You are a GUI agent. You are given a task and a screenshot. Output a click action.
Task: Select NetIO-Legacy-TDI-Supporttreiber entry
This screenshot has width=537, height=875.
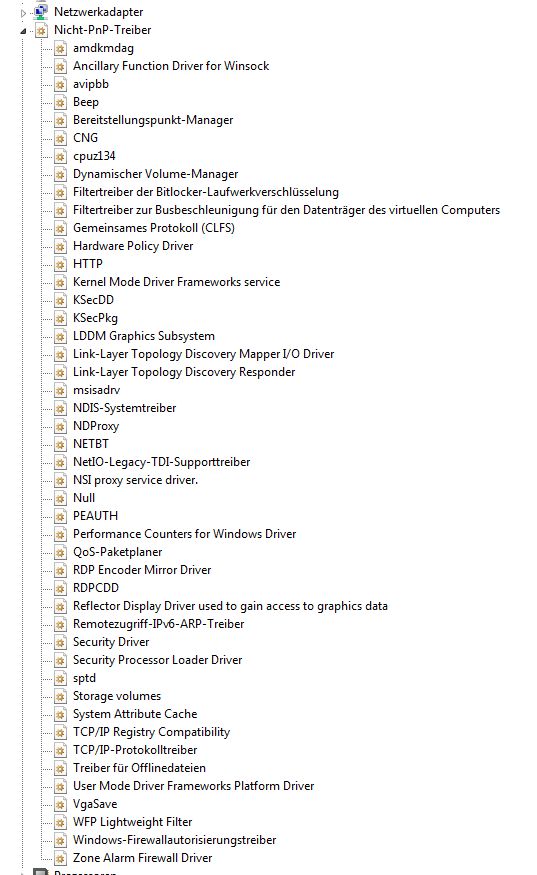(161, 462)
